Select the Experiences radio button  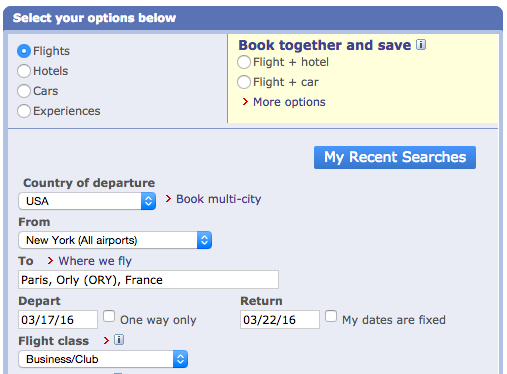tap(24, 111)
